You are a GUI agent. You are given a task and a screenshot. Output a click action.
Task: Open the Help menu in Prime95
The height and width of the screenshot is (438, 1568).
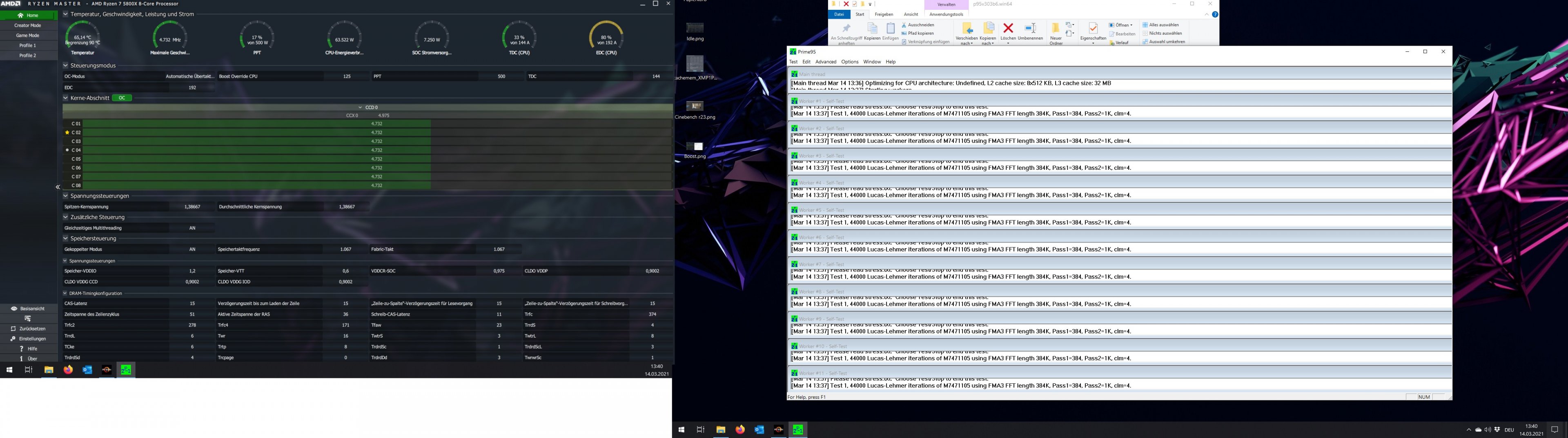891,62
